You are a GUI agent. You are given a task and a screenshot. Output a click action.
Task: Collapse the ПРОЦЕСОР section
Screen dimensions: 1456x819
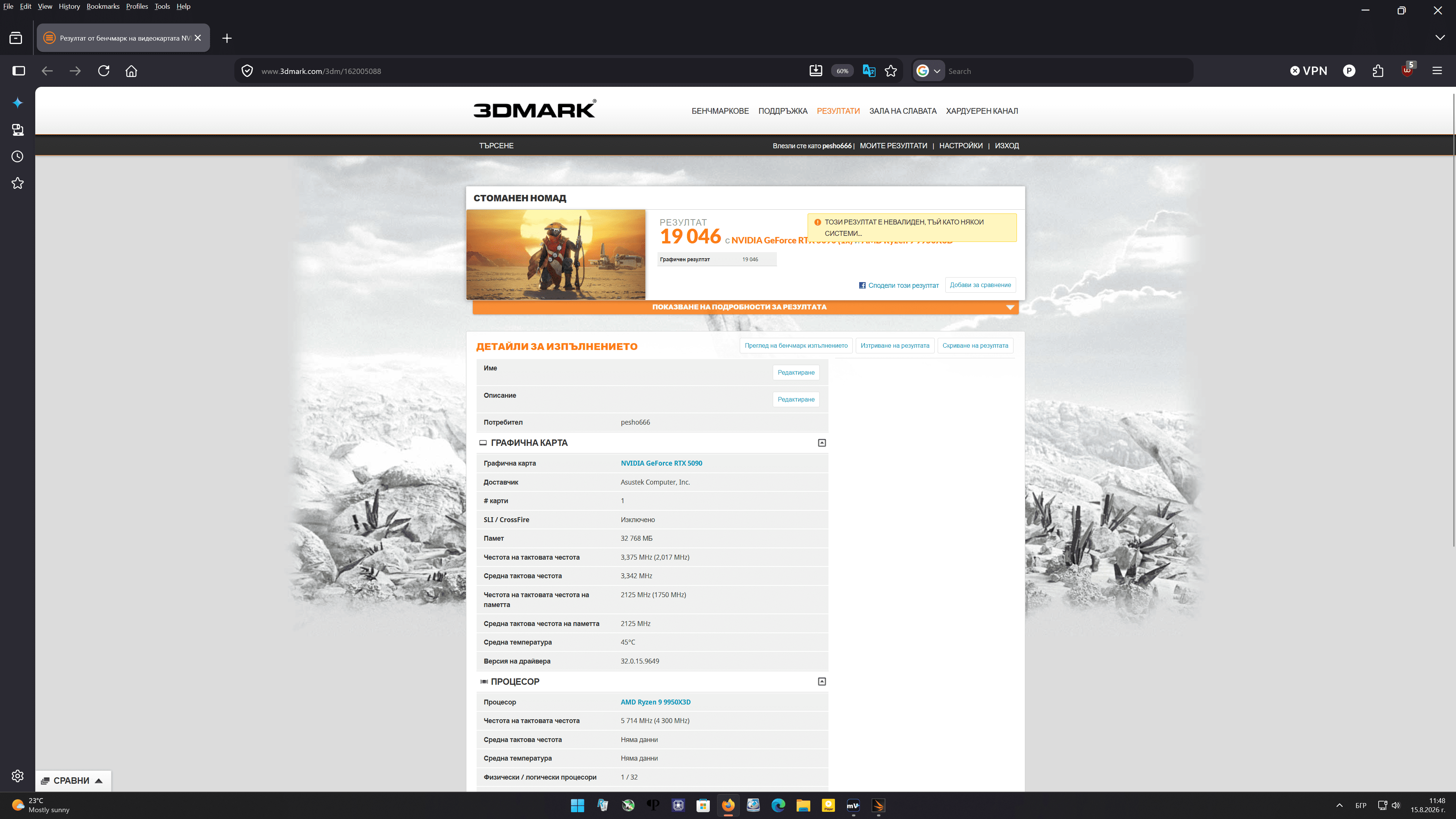click(822, 682)
